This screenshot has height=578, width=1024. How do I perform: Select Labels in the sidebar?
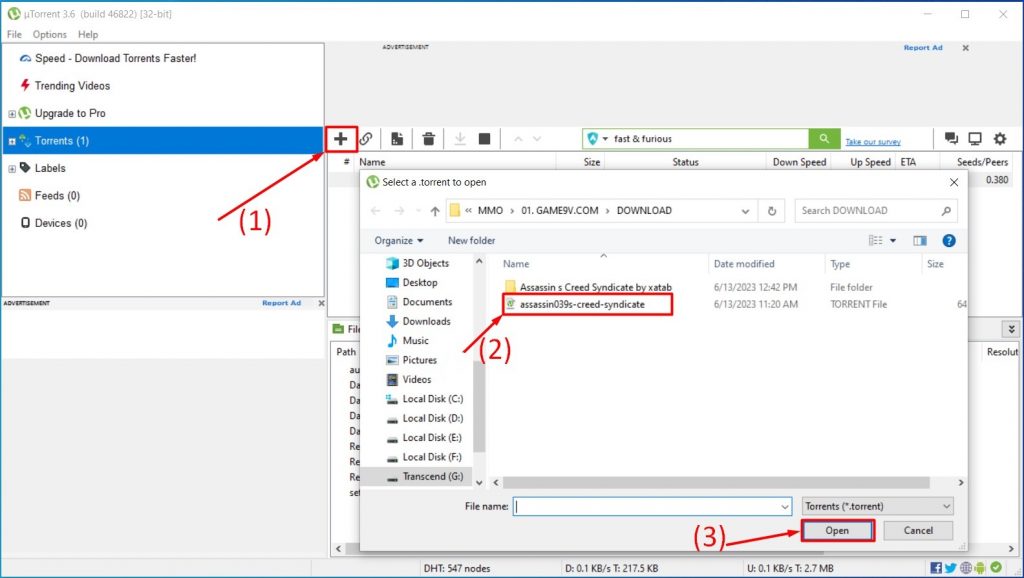click(x=50, y=168)
